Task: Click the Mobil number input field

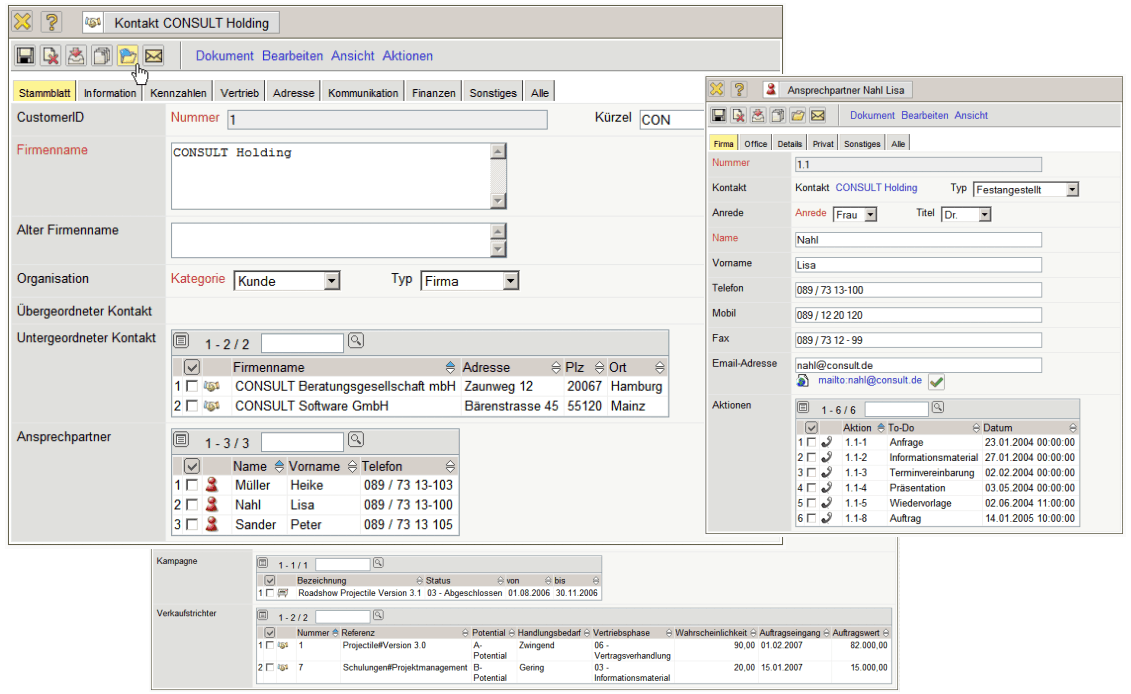Action: point(917,315)
